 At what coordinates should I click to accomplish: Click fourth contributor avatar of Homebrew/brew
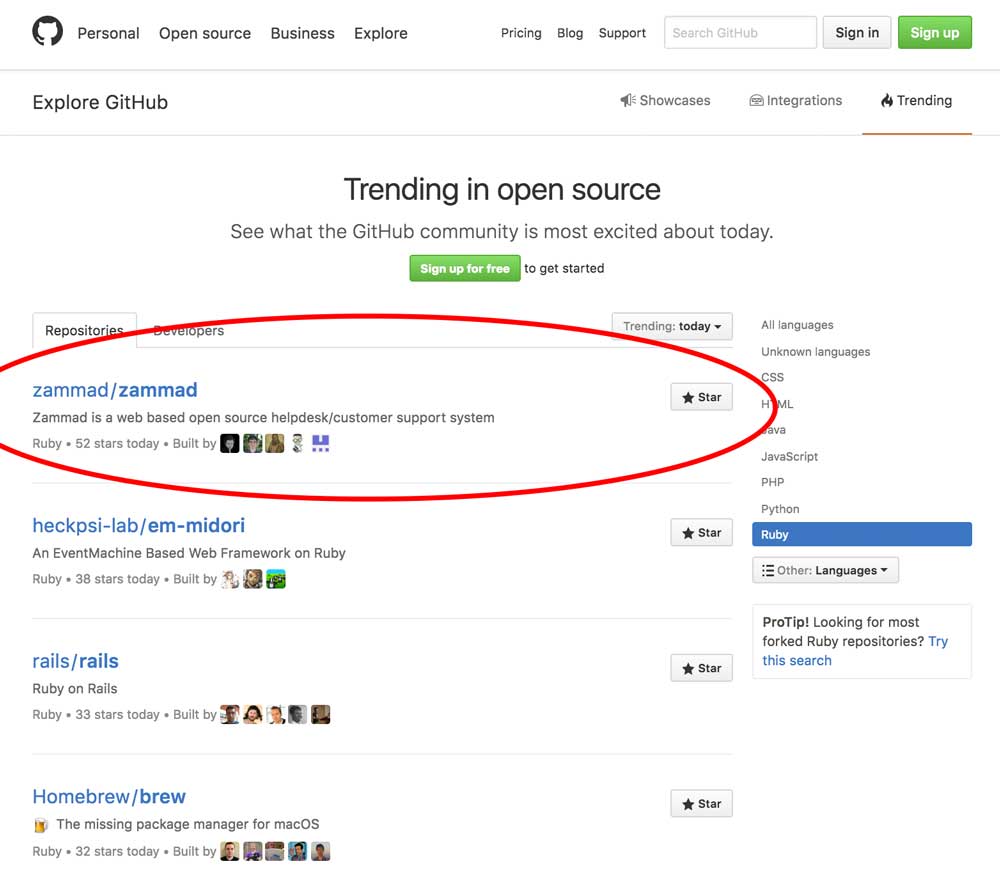point(297,851)
